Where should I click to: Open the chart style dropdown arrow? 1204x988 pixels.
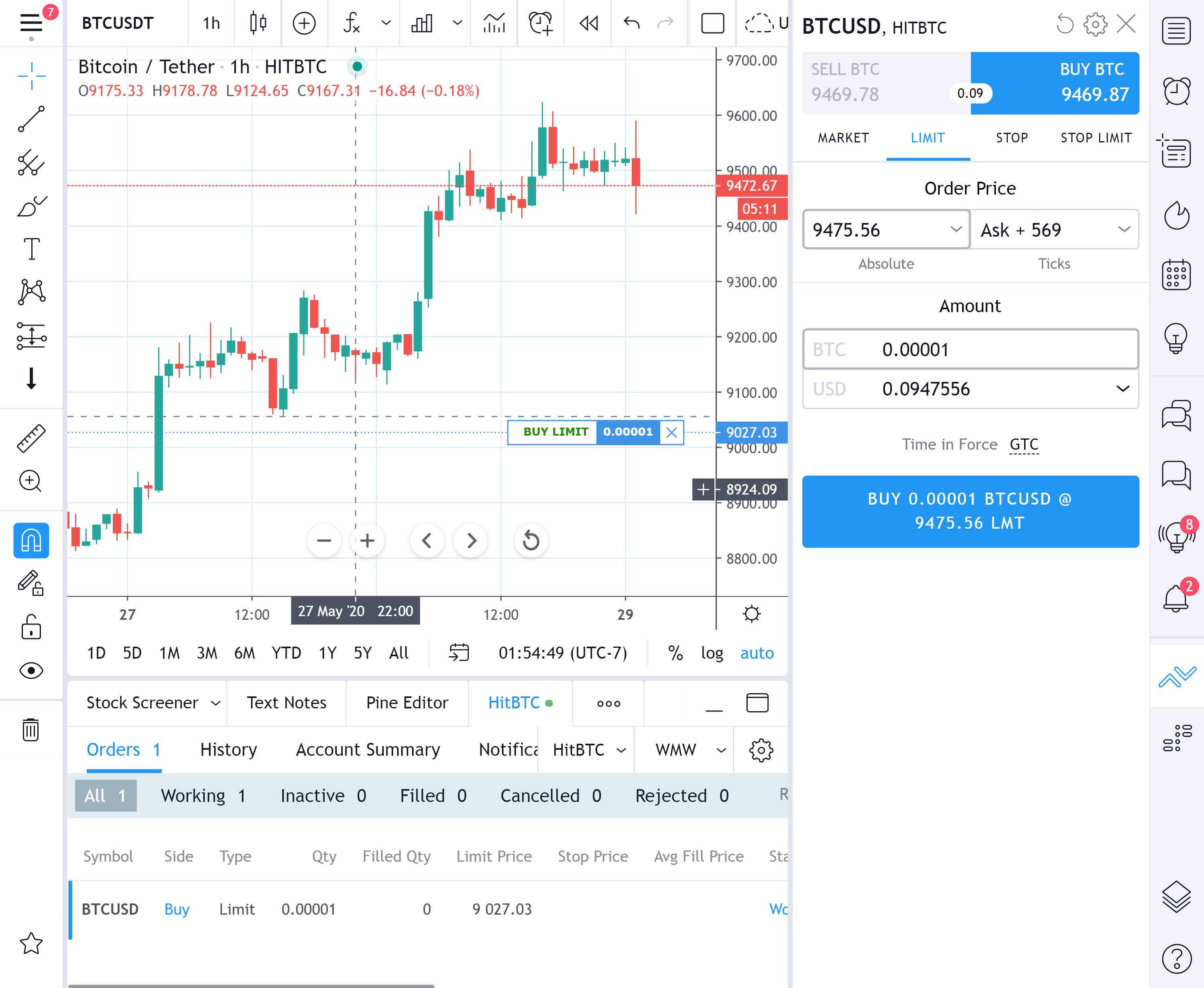[457, 23]
